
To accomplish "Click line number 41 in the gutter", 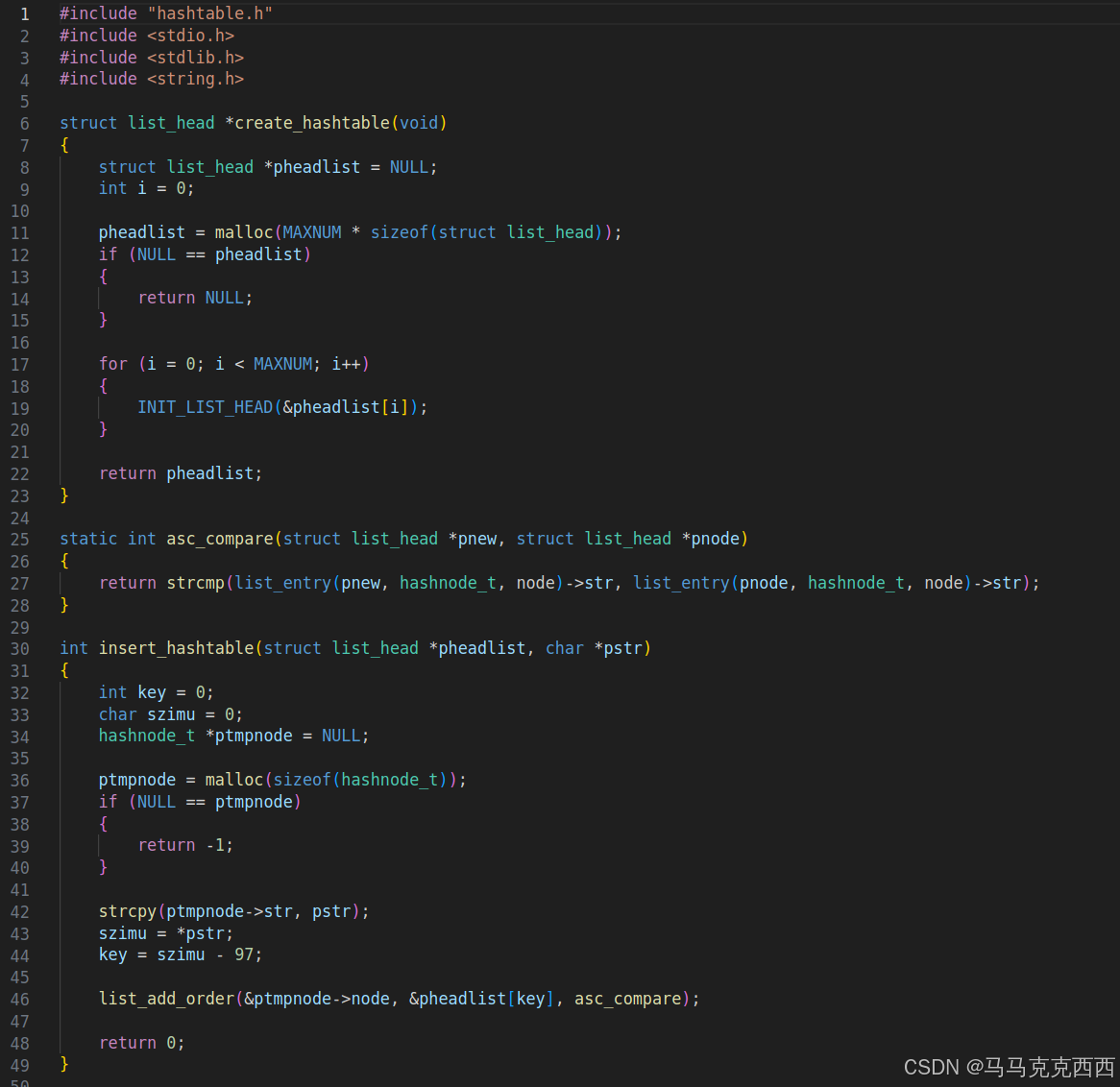I will 20,890.
